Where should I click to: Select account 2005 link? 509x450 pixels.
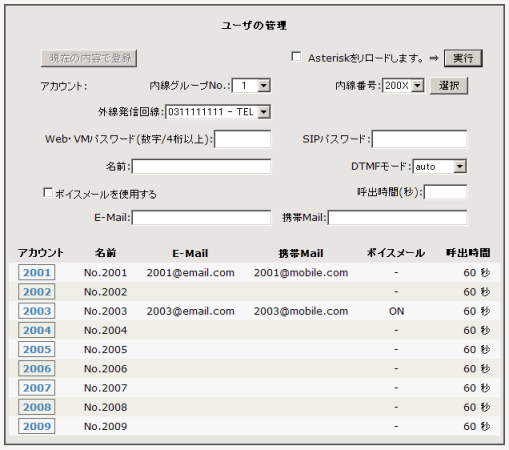point(37,349)
